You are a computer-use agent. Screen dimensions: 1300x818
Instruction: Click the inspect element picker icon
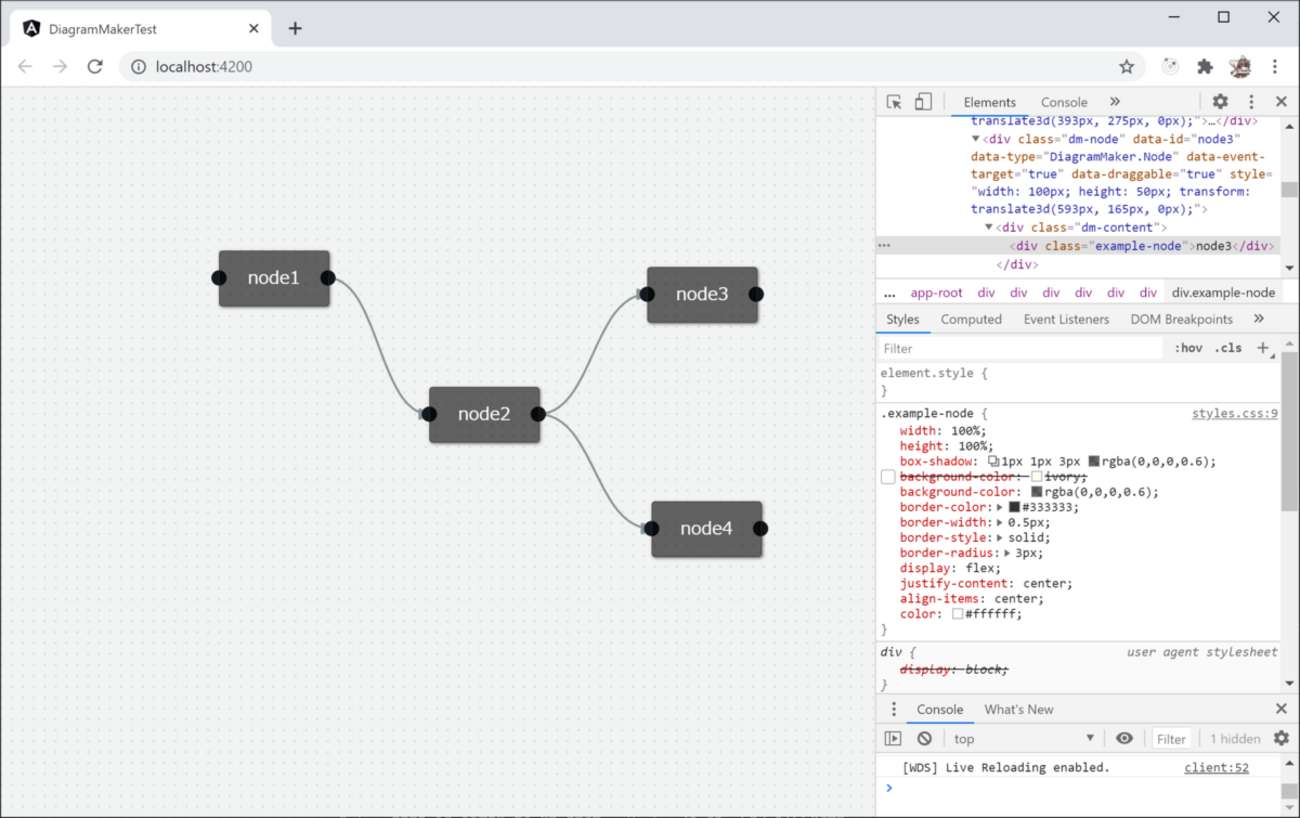(894, 102)
